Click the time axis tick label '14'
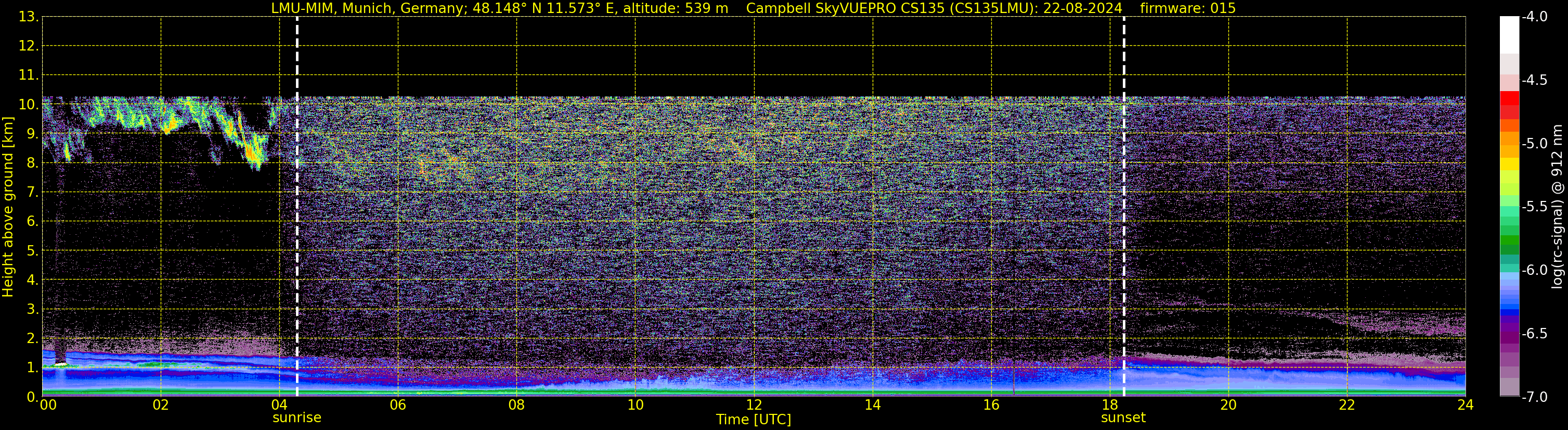 [873, 405]
